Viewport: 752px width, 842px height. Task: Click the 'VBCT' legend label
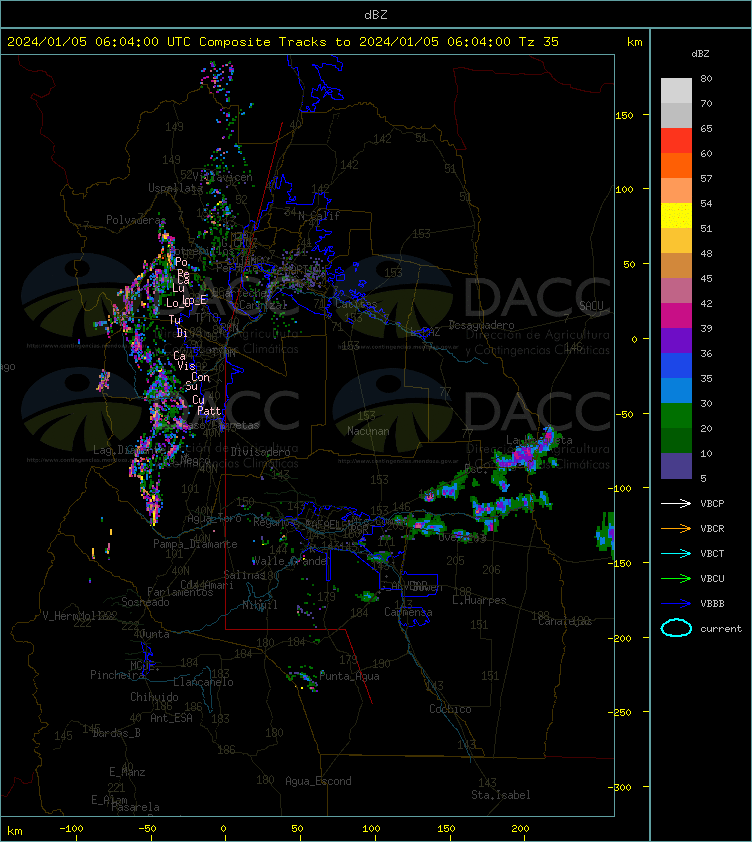[x=712, y=554]
